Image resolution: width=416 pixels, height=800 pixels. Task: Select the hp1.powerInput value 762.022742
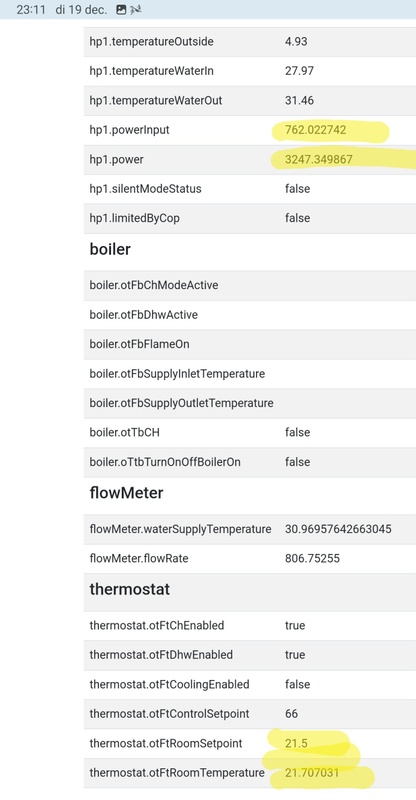point(315,130)
